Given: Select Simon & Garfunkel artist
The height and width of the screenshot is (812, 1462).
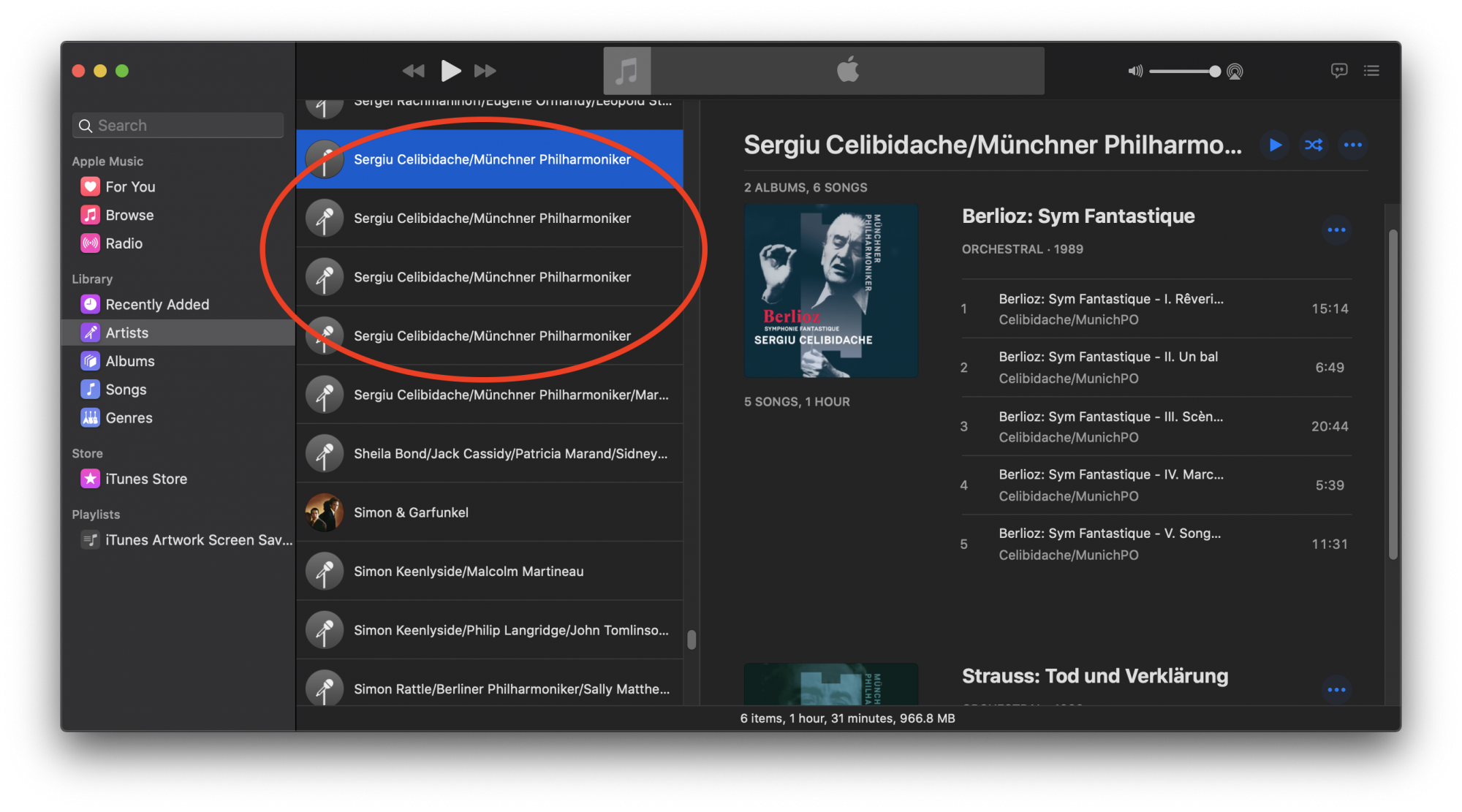Looking at the screenshot, I should tap(490, 512).
